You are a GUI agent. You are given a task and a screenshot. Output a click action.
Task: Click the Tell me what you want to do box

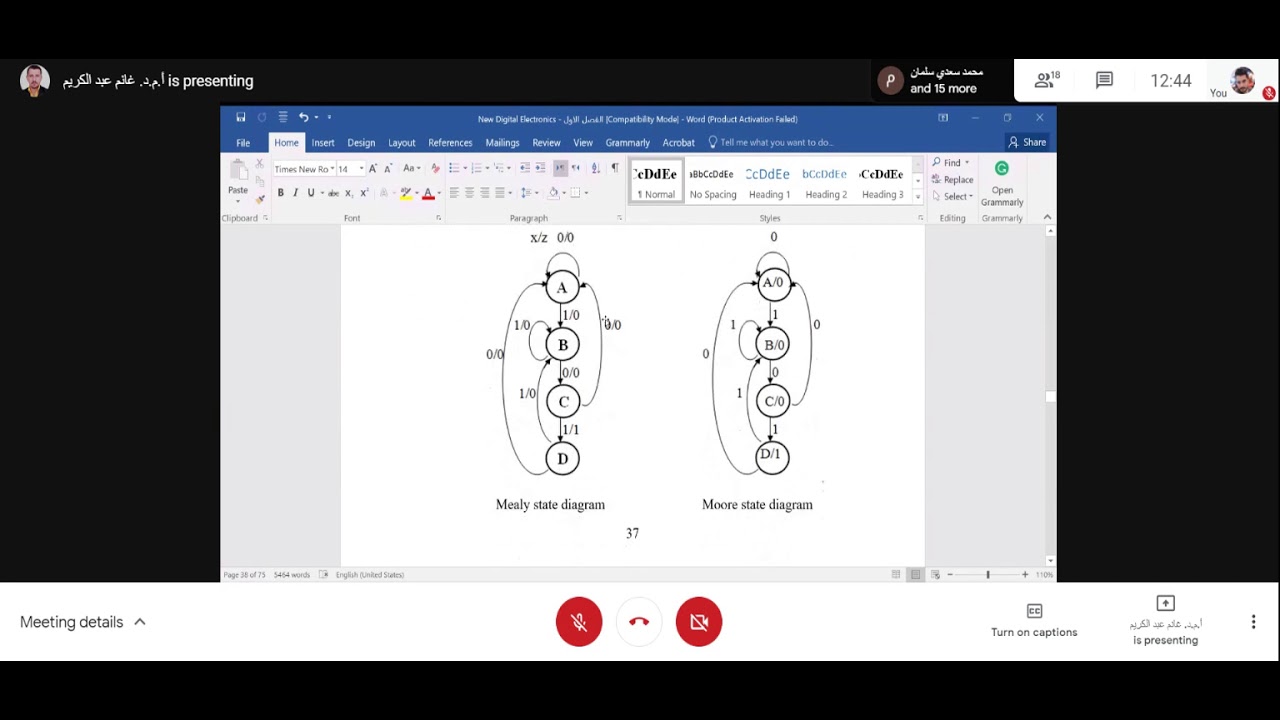[770, 143]
